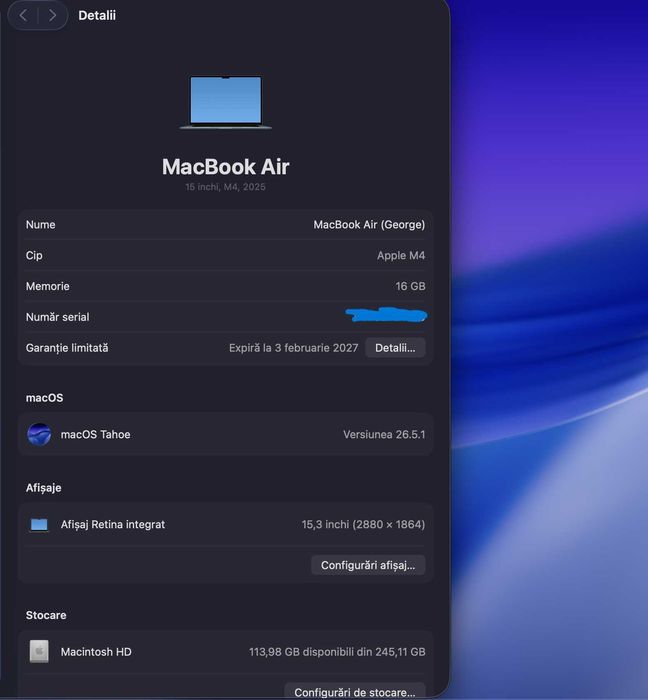
Task: Click '113,98 GB disponibili din 245,11 GB' text
Action: tap(337, 652)
